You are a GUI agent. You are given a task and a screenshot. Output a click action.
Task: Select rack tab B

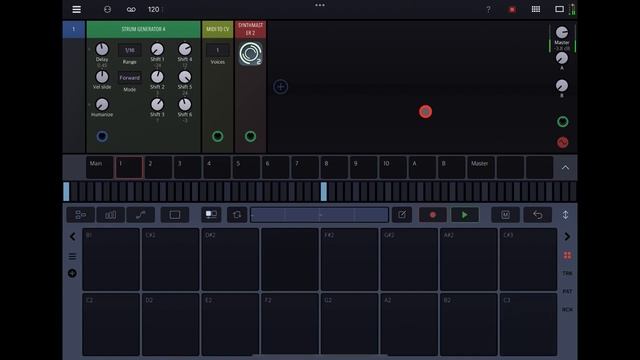click(x=451, y=167)
